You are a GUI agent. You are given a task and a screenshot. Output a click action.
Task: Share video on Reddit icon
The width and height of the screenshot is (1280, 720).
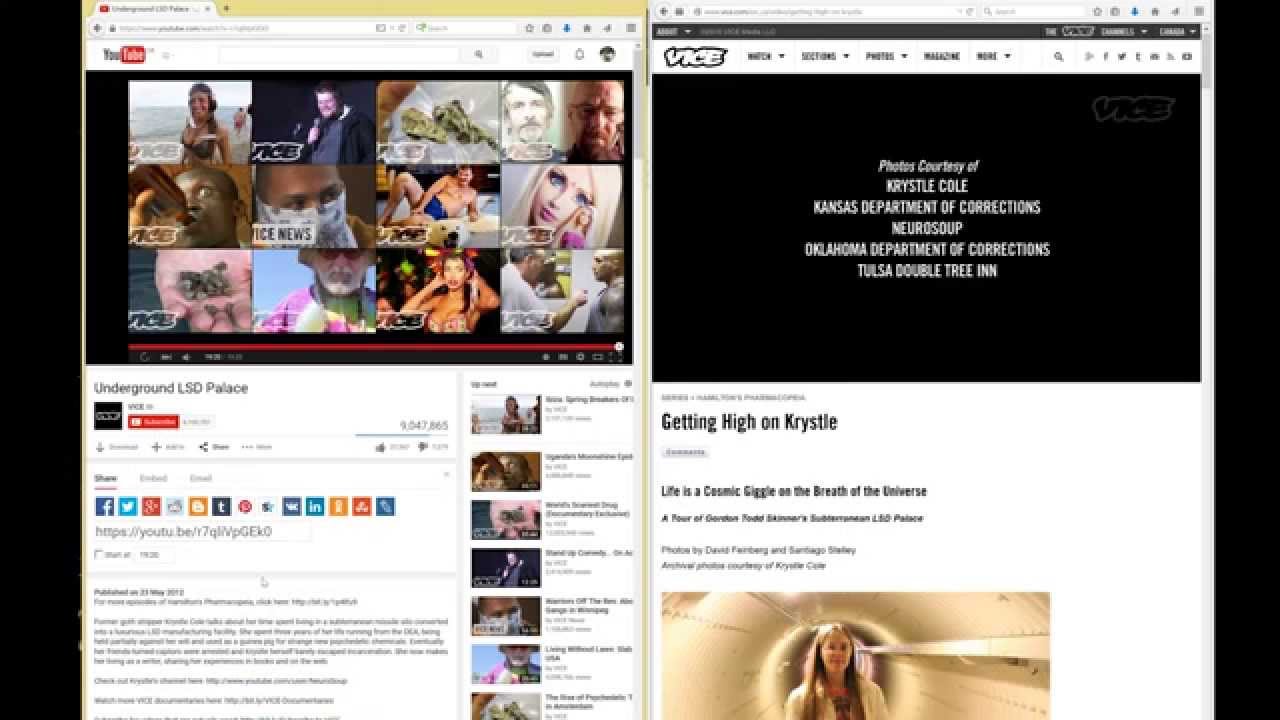tap(175, 507)
